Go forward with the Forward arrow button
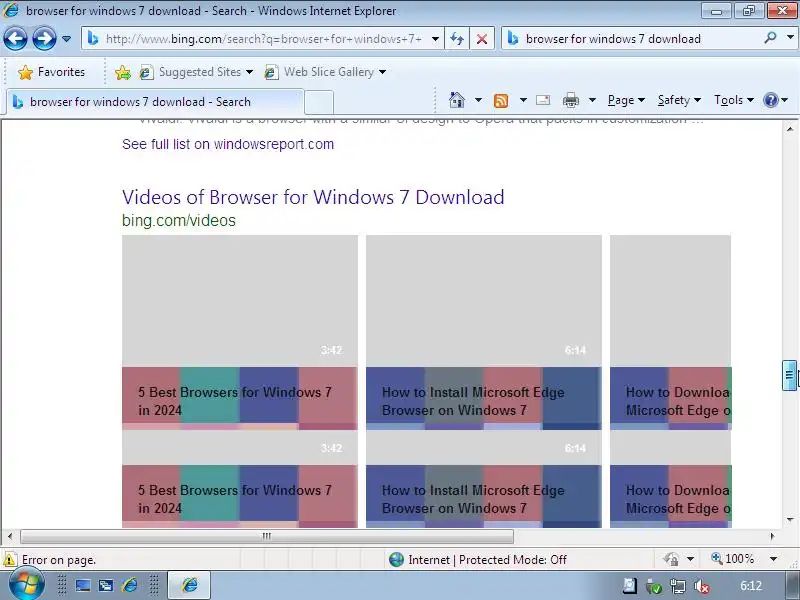 (x=44, y=39)
